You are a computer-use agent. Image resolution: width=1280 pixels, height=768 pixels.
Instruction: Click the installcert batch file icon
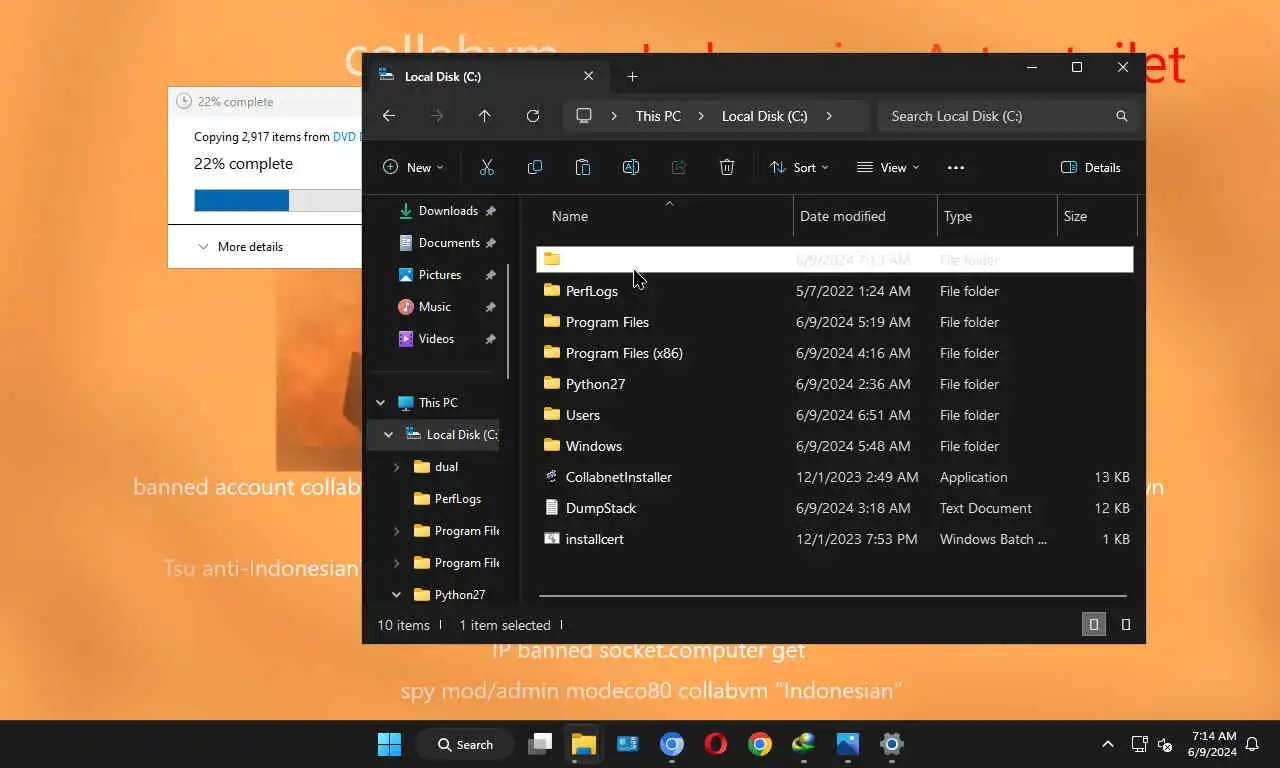[552, 539]
